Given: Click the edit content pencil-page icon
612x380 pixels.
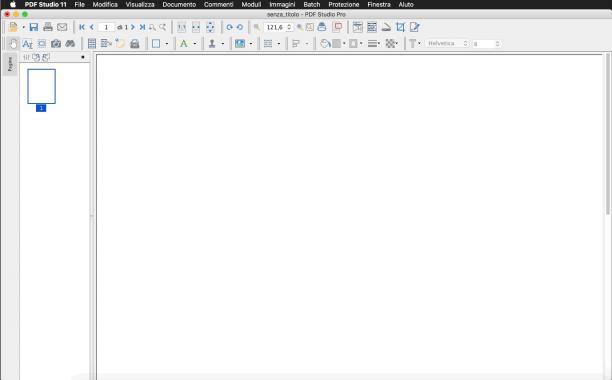Looking at the screenshot, I should [415, 27].
